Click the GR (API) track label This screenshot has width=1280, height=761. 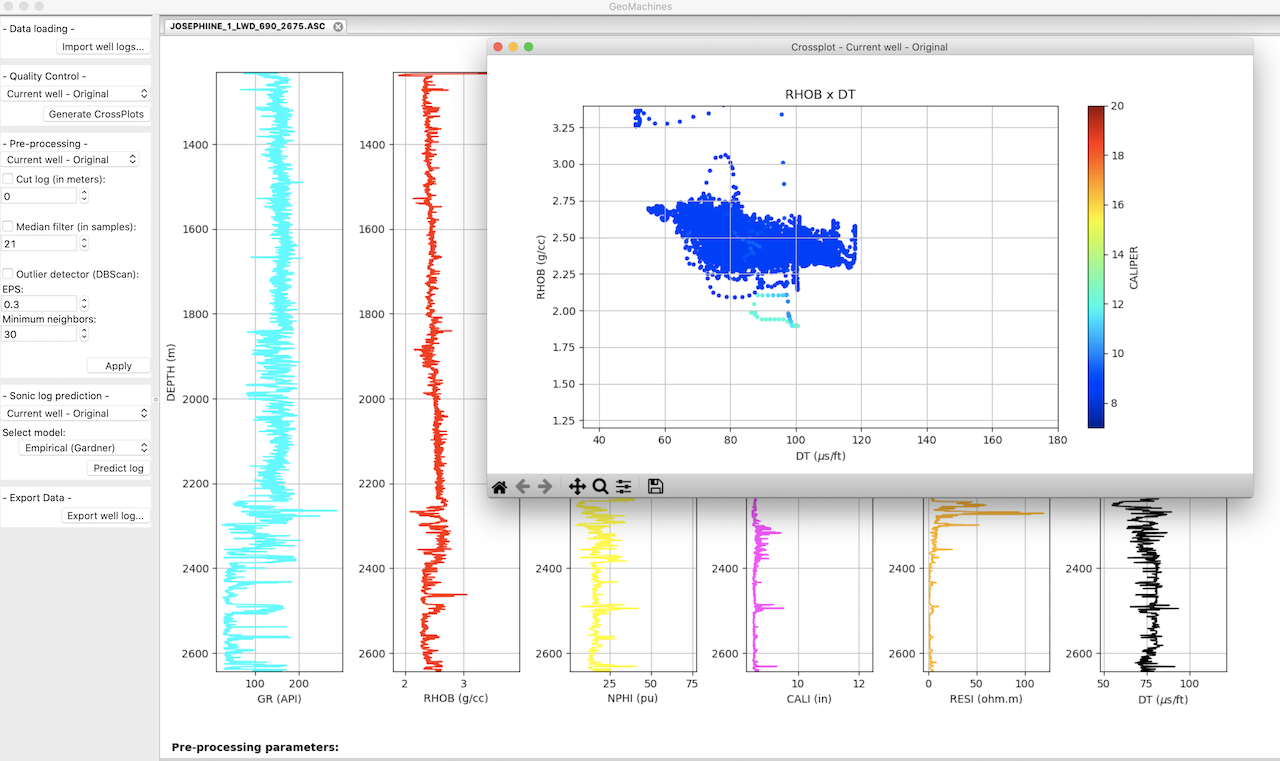pos(279,699)
